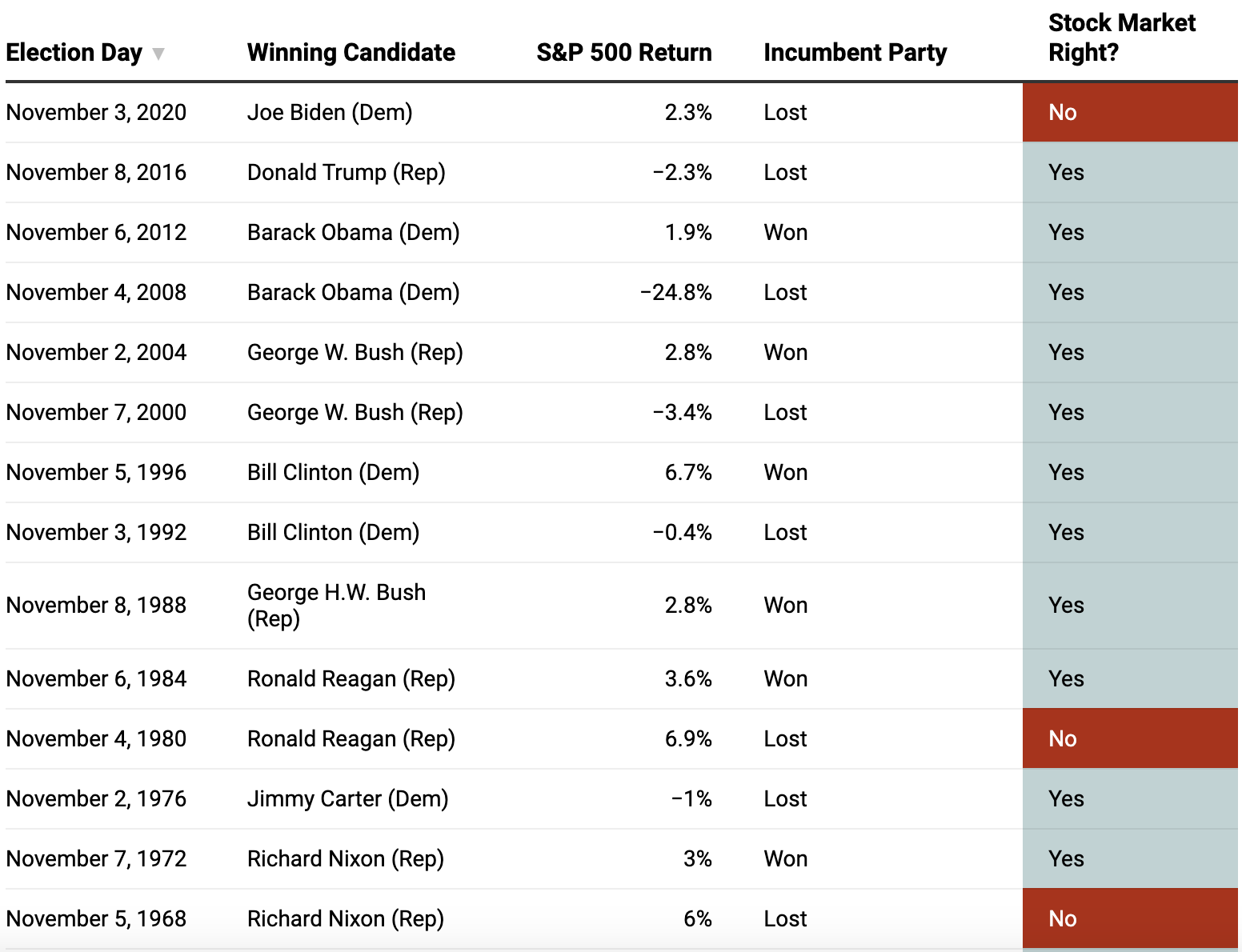The height and width of the screenshot is (952, 1242).
Task: Click the Yes cell for 2016 election
Action: click(x=1129, y=173)
